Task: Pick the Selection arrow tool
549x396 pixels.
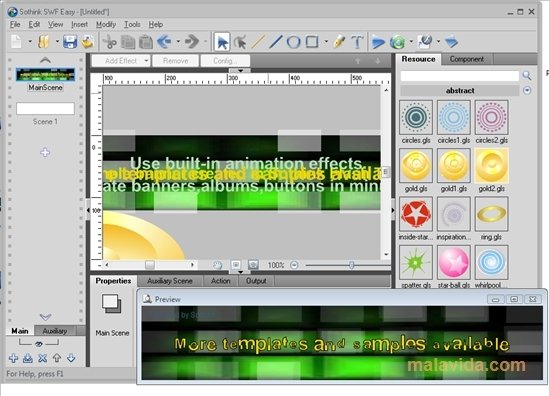Action: [x=222, y=42]
